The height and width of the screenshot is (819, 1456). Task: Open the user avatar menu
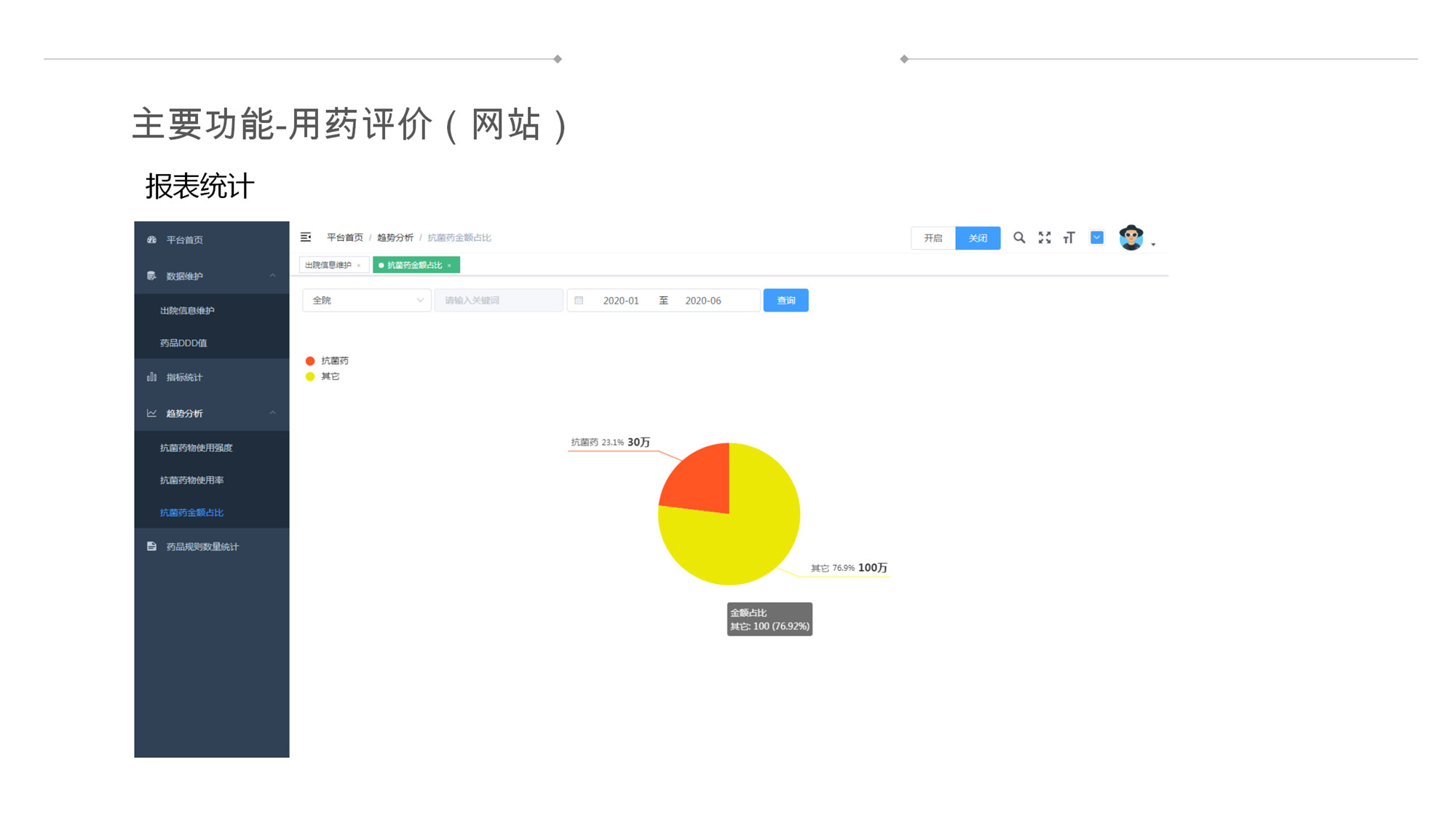point(1131,237)
